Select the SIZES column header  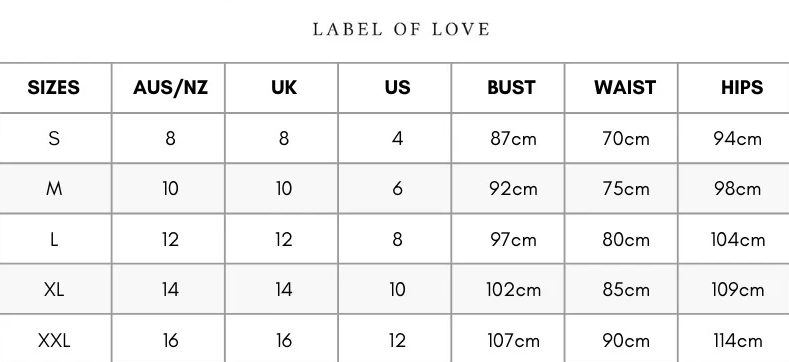tap(53, 88)
